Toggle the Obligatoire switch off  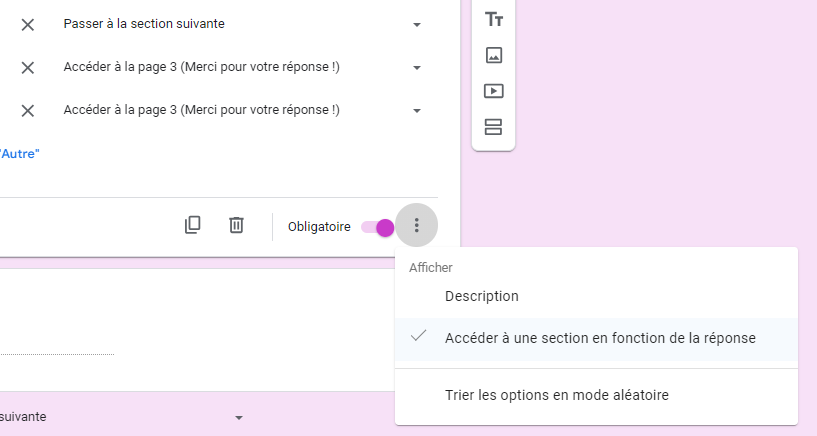tap(378, 227)
